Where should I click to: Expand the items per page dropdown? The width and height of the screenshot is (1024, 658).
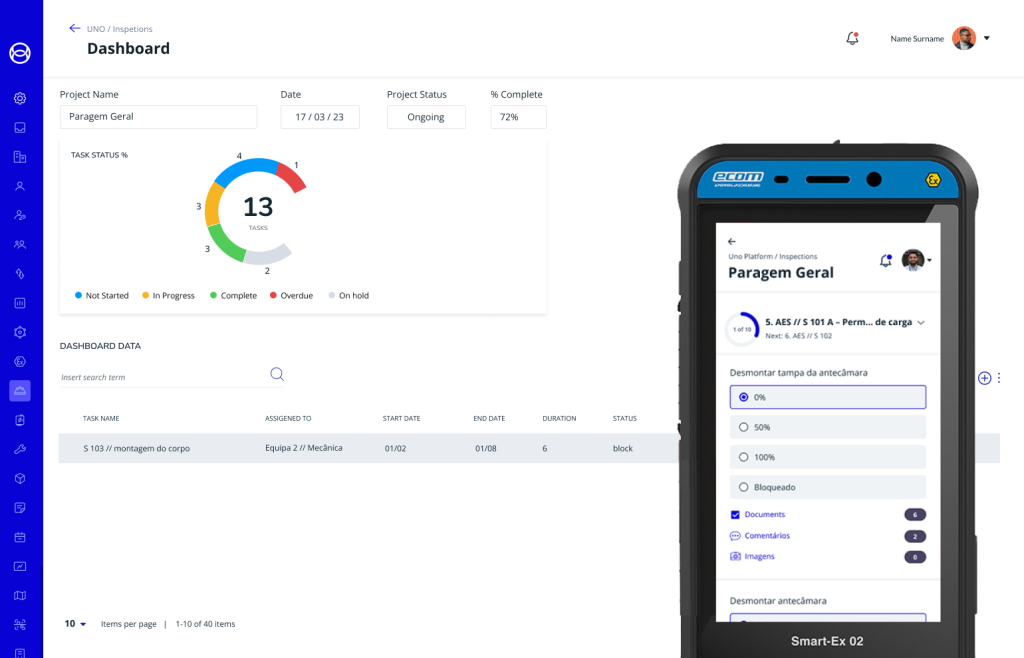coord(76,624)
